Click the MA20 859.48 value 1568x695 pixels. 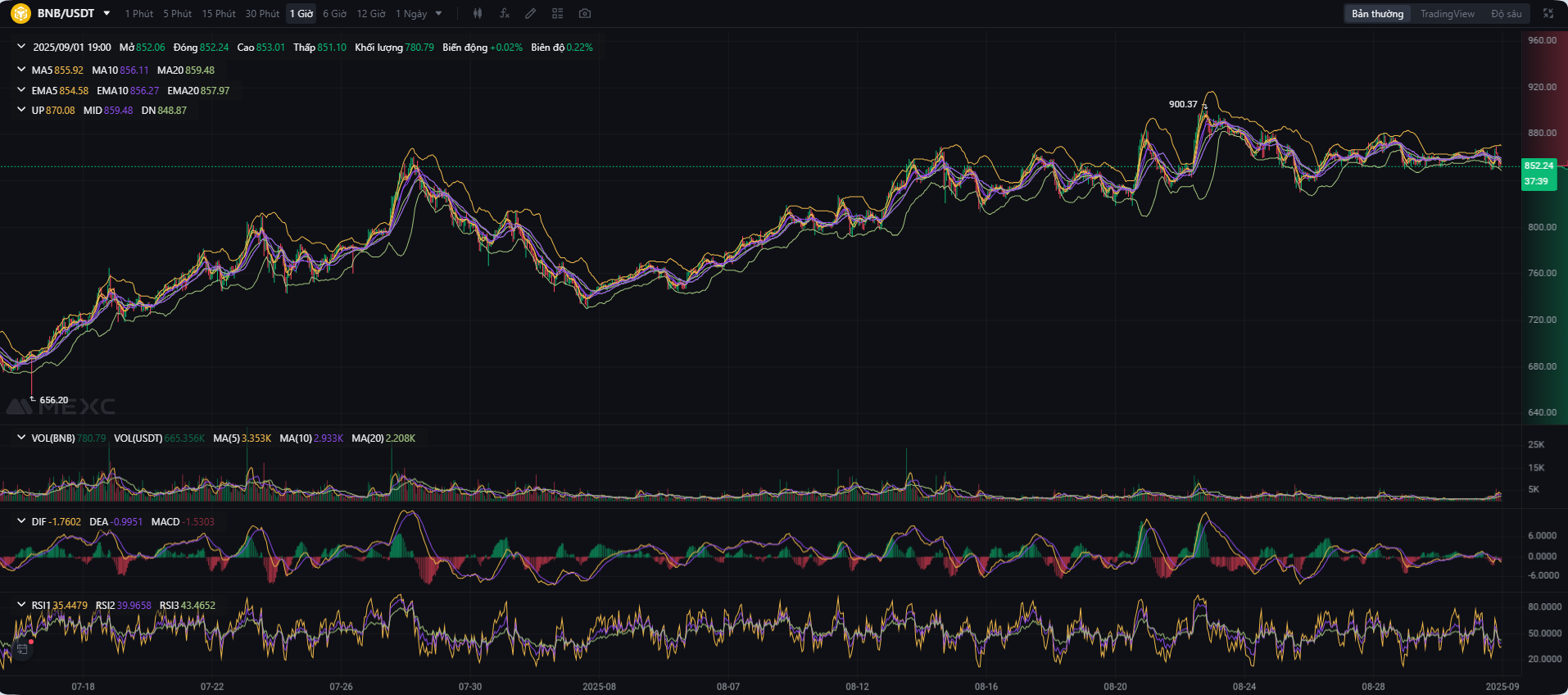pos(186,70)
